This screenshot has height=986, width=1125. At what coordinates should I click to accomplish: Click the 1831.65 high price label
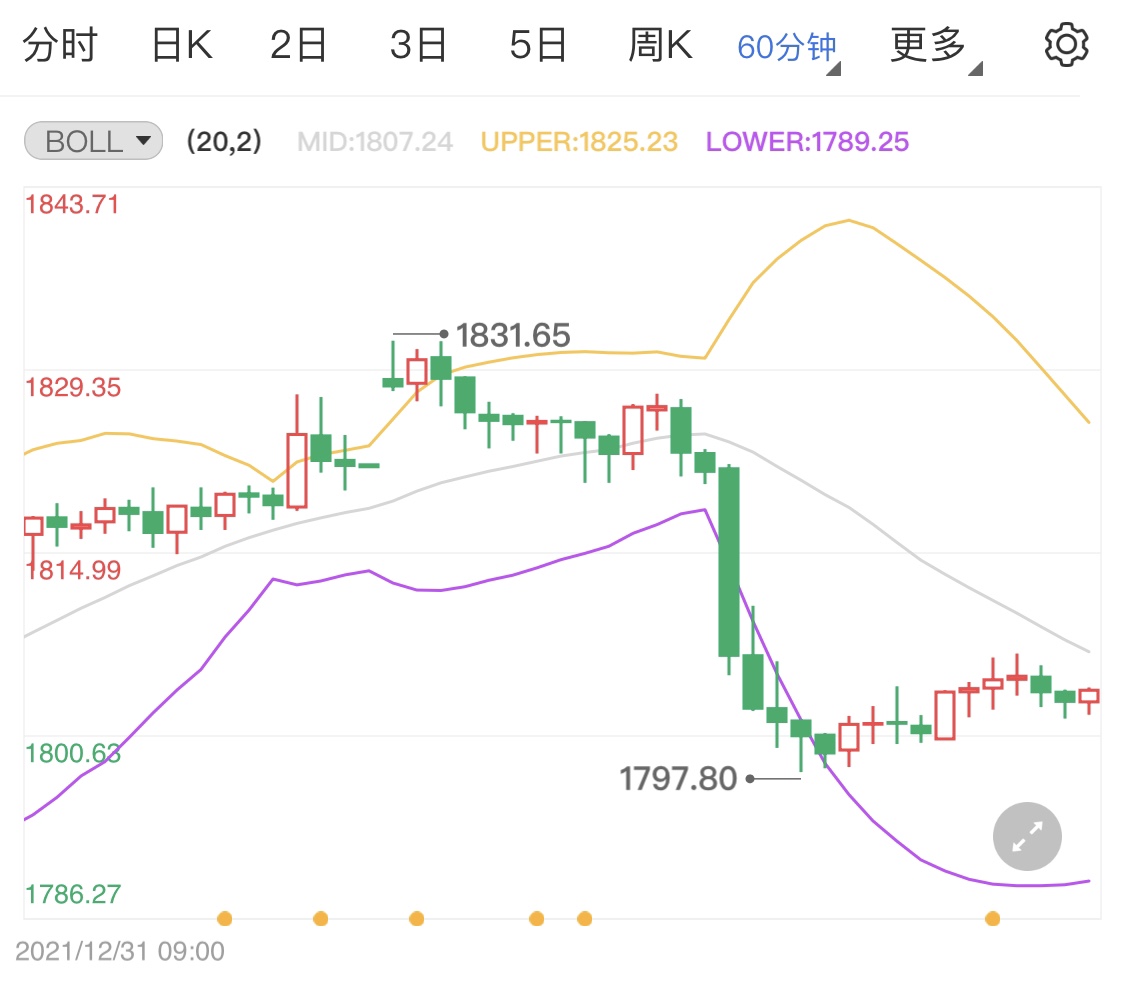click(x=513, y=335)
